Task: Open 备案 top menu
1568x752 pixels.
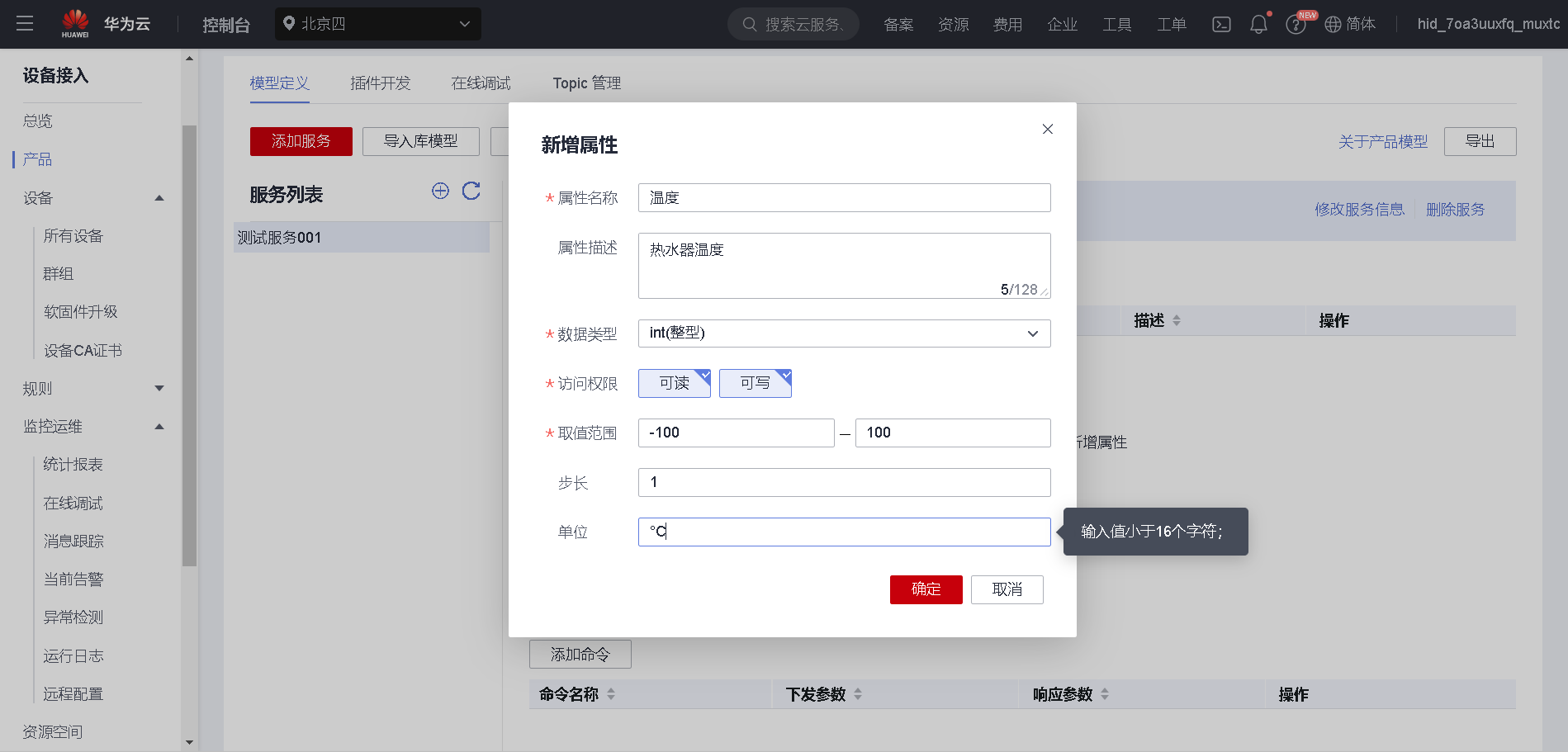Action: tap(898, 25)
